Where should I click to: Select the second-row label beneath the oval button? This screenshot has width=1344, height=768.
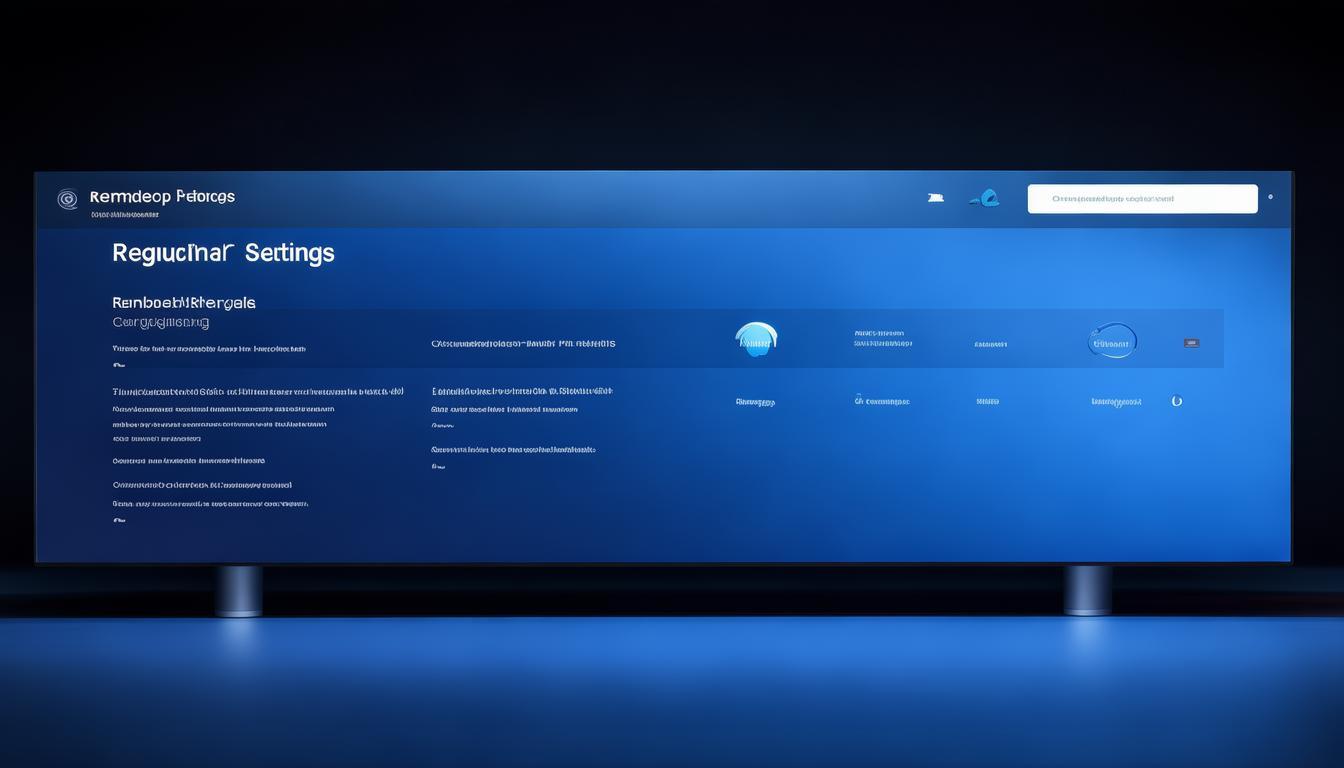1116,402
